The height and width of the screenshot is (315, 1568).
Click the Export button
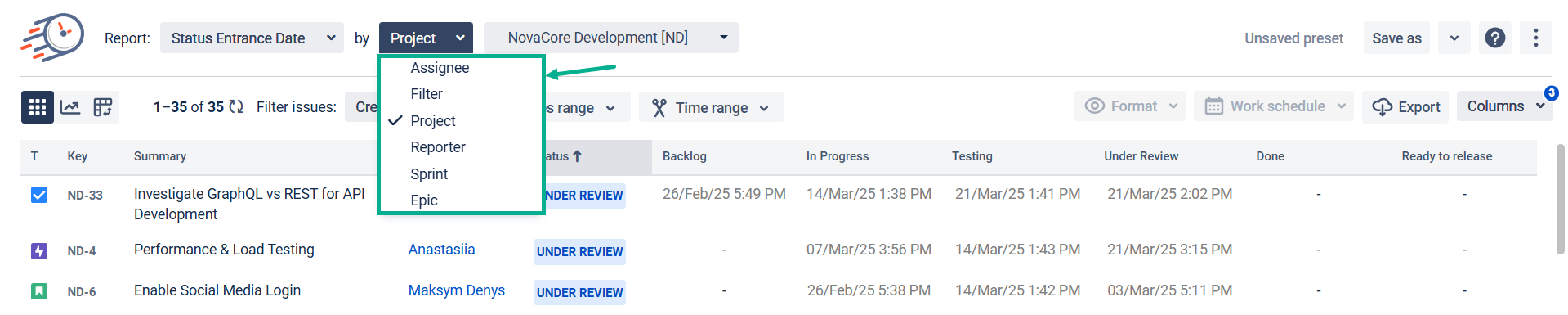click(1405, 107)
